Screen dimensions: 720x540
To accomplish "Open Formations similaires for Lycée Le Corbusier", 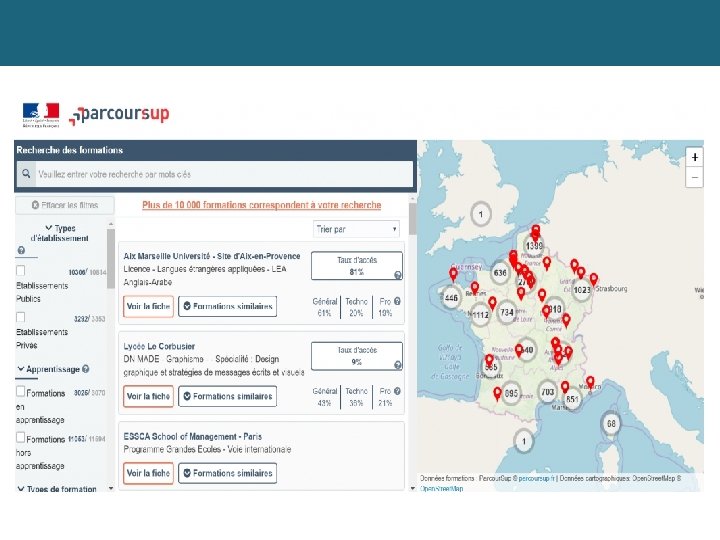I will [228, 396].
